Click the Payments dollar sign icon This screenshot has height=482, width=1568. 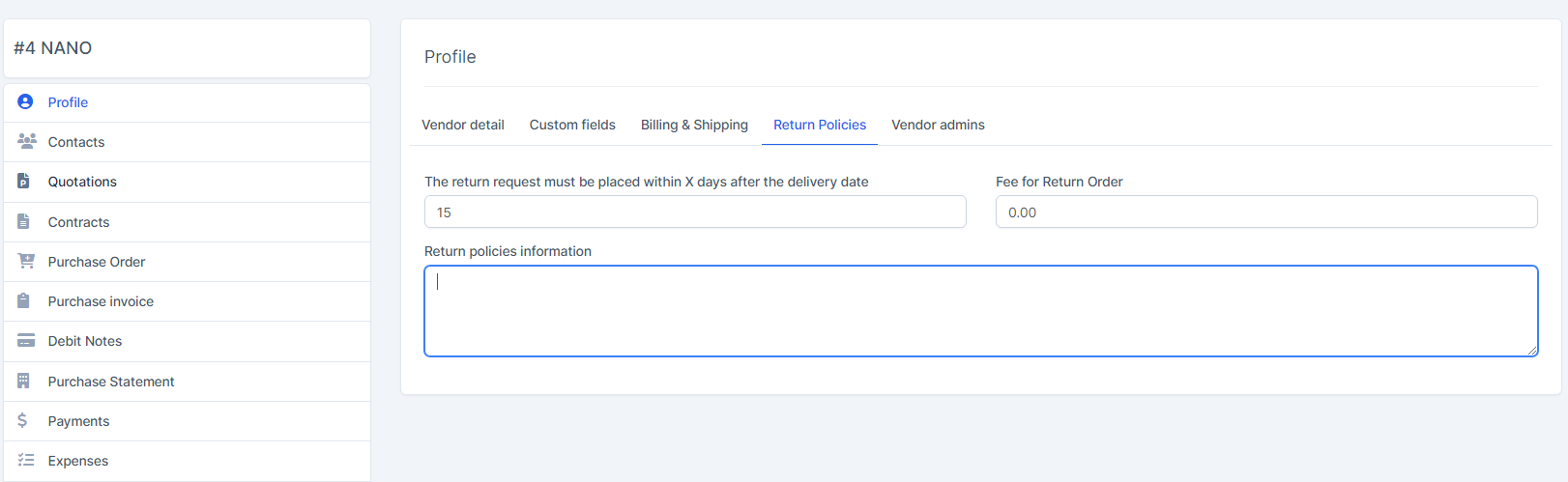pyautogui.click(x=22, y=420)
